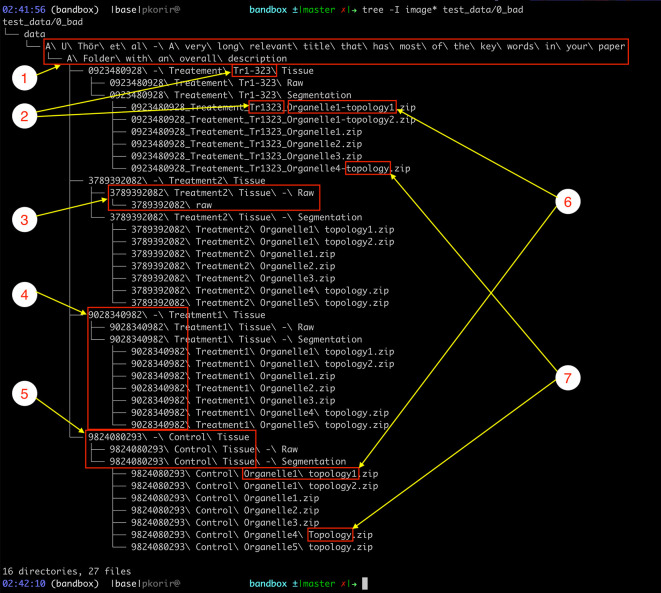Select 9824080293 Control Organelle5 topology.zip
Image resolution: width=661 pixels, height=593 pixels.
pos(252,547)
